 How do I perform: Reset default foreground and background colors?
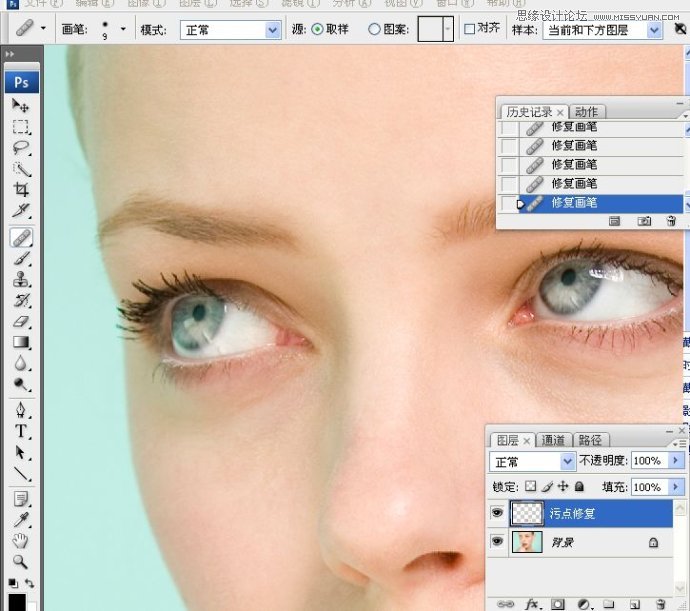click(13, 583)
